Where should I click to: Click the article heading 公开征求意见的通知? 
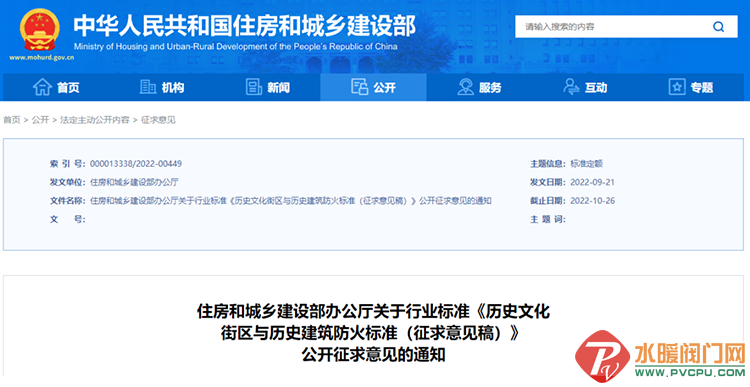click(x=374, y=354)
